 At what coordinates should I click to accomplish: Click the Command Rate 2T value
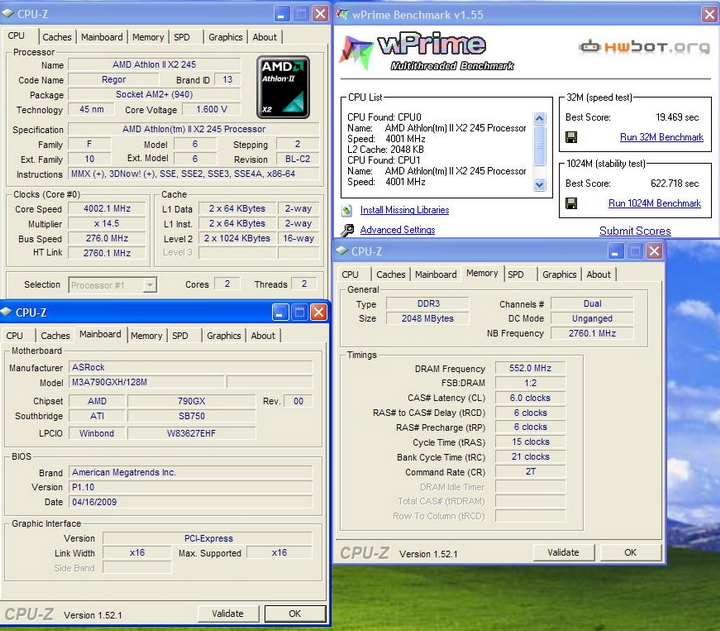tap(530, 472)
